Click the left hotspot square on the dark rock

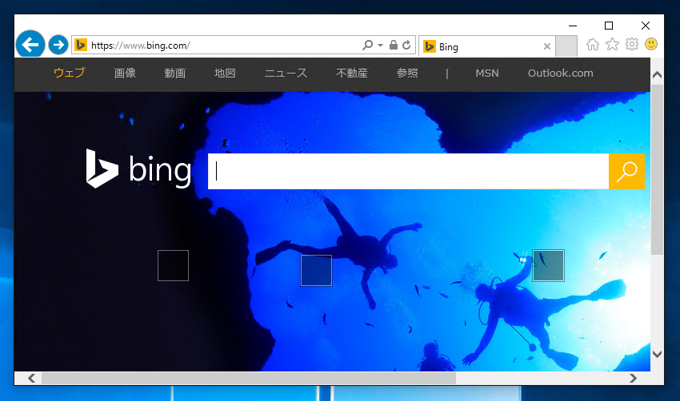tap(173, 265)
